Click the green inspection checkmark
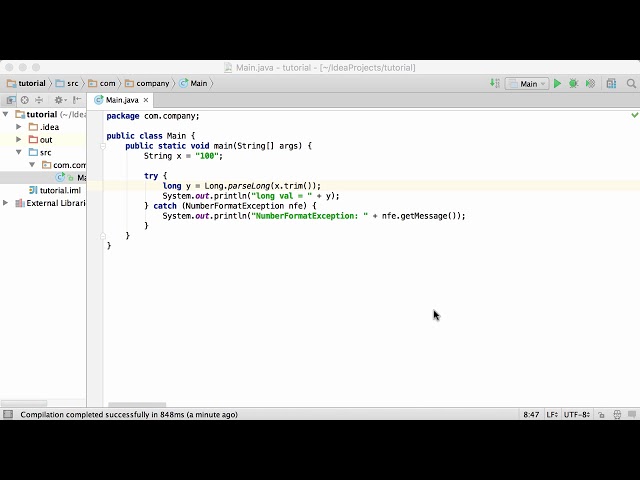640x480 pixels. coord(635,116)
